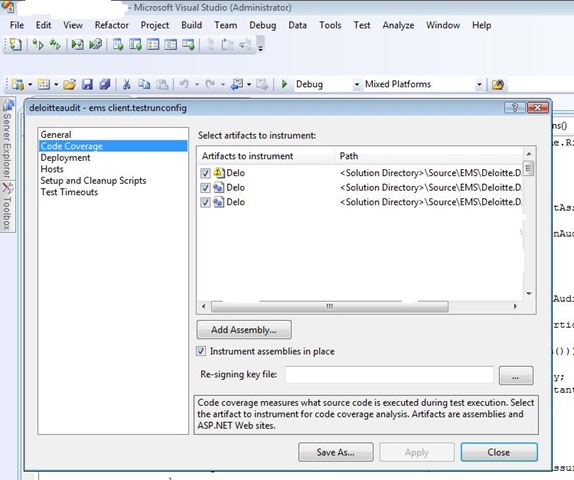Click the Apply button

click(417, 452)
